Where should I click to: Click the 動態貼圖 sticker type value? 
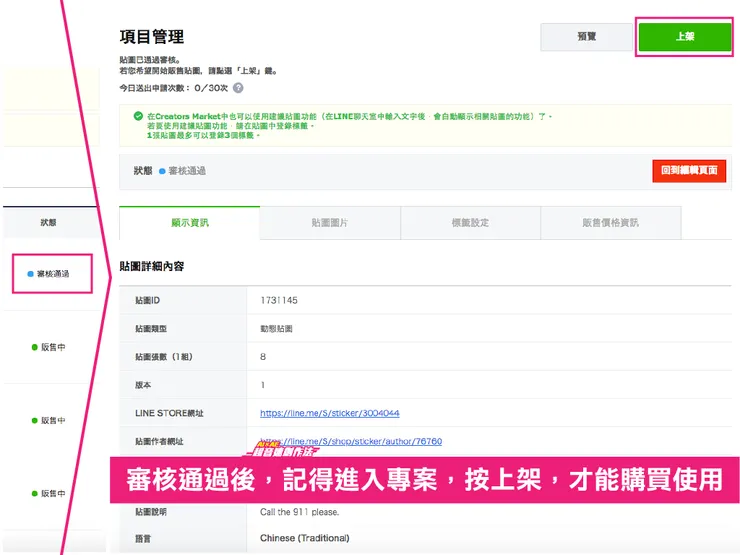(x=276, y=328)
